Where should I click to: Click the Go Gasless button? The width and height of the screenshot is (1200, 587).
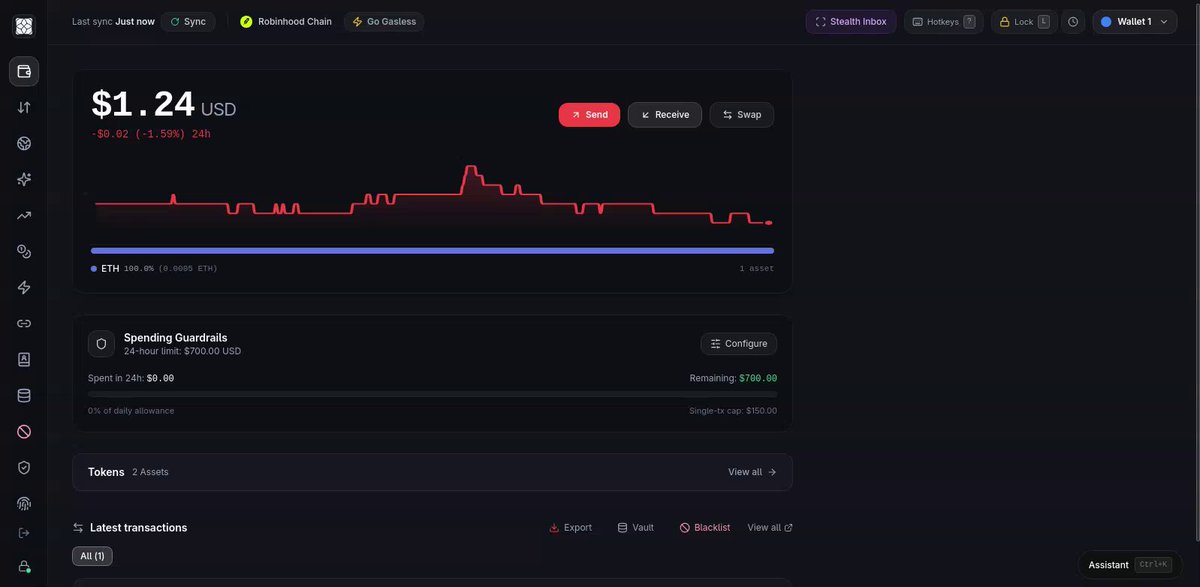384,22
